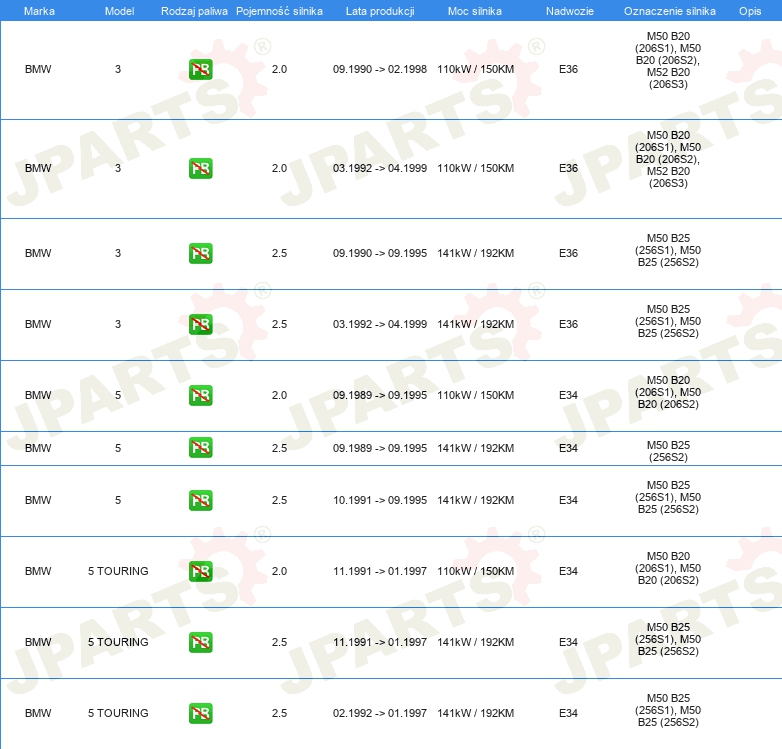The width and height of the screenshot is (782, 749).
Task: Click 5 TOURING model in the 2.0 row
Action: click(118, 571)
